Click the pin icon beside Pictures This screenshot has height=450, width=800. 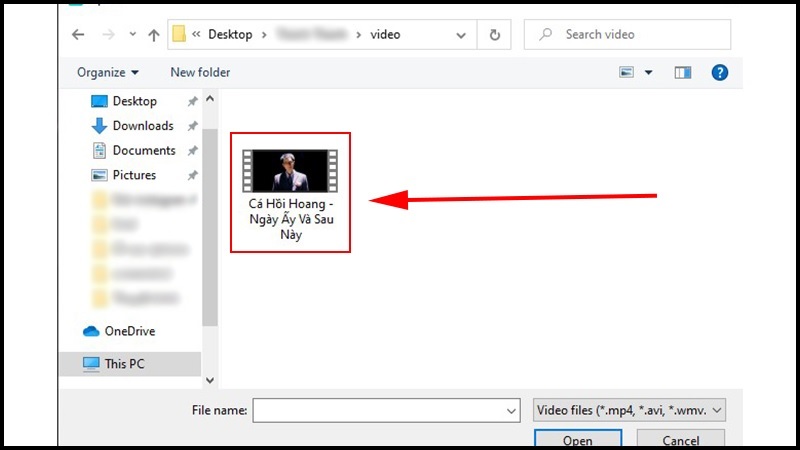click(192, 175)
